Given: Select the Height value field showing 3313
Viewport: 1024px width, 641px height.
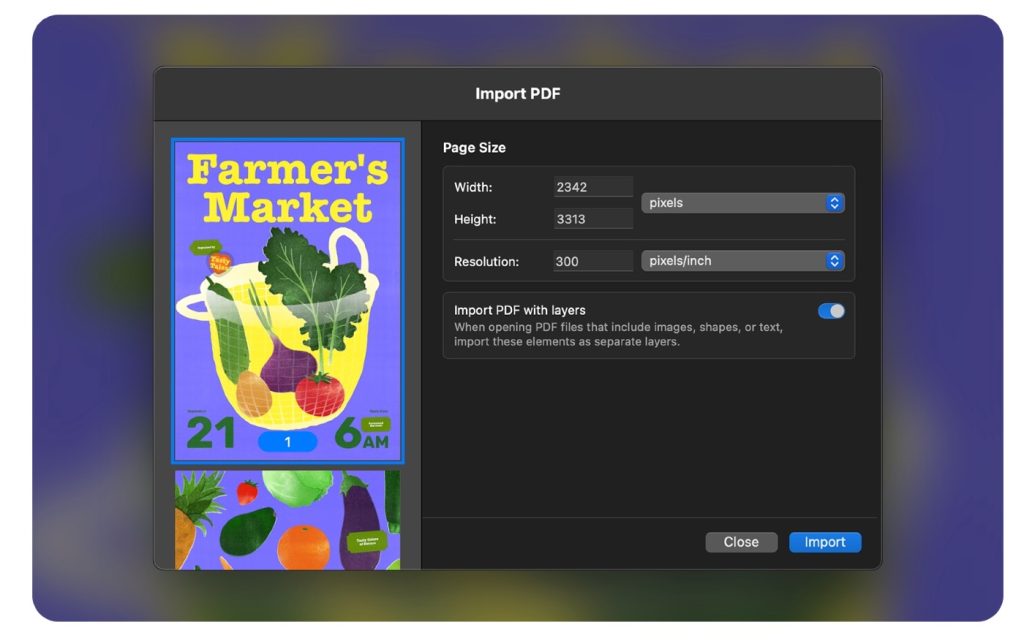Looking at the screenshot, I should coord(592,218).
